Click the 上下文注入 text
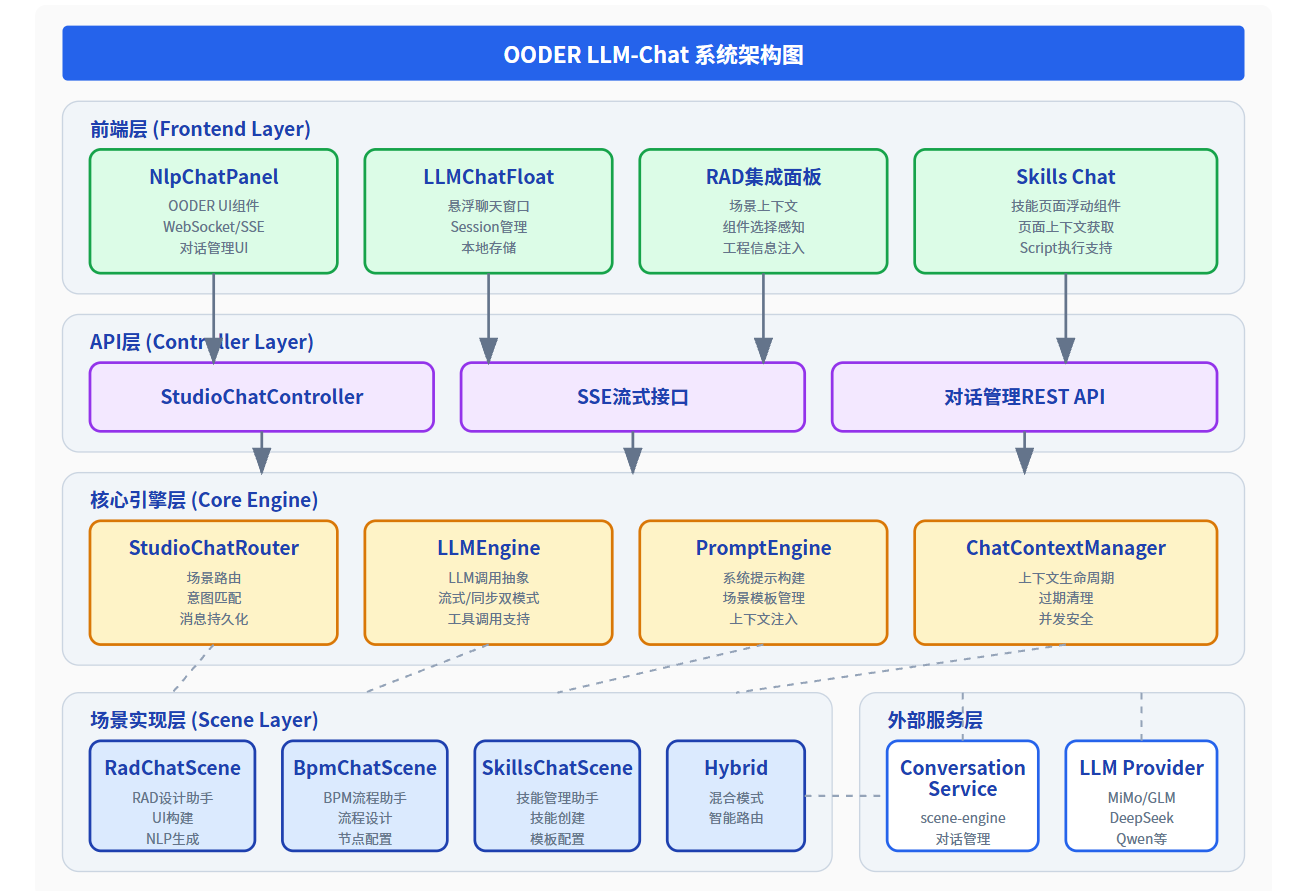1301x891 pixels. click(764, 619)
